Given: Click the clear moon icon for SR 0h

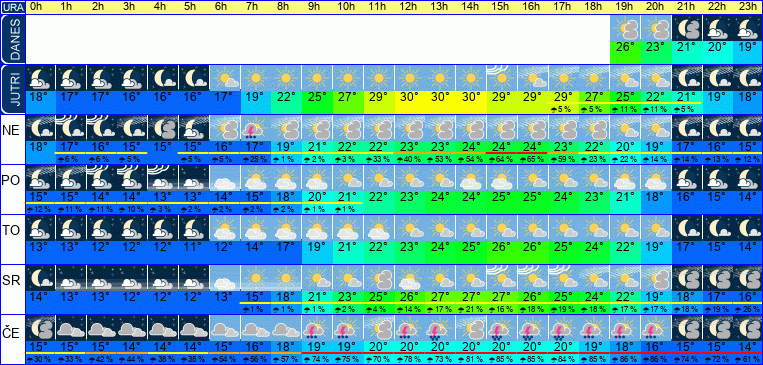Looking at the screenshot, I should click(x=40, y=278).
